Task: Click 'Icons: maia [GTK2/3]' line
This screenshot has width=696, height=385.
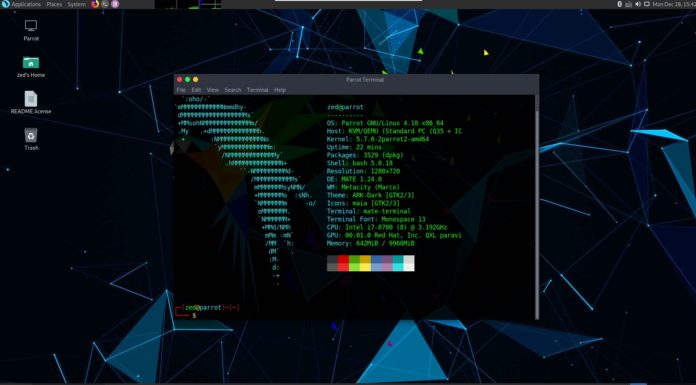Action: coord(363,203)
